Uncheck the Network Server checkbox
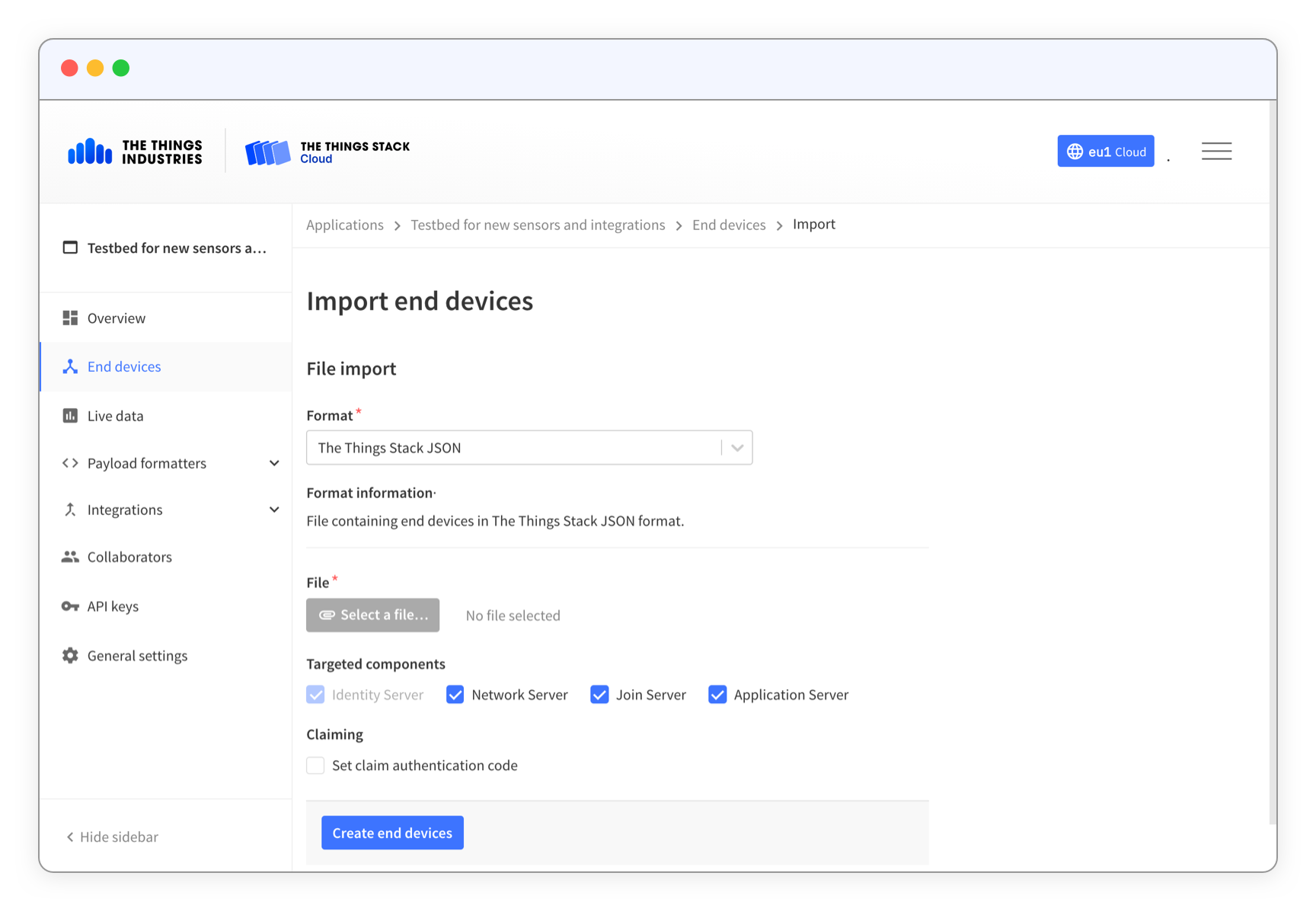Screen dimensions: 1316x911 tap(455, 695)
